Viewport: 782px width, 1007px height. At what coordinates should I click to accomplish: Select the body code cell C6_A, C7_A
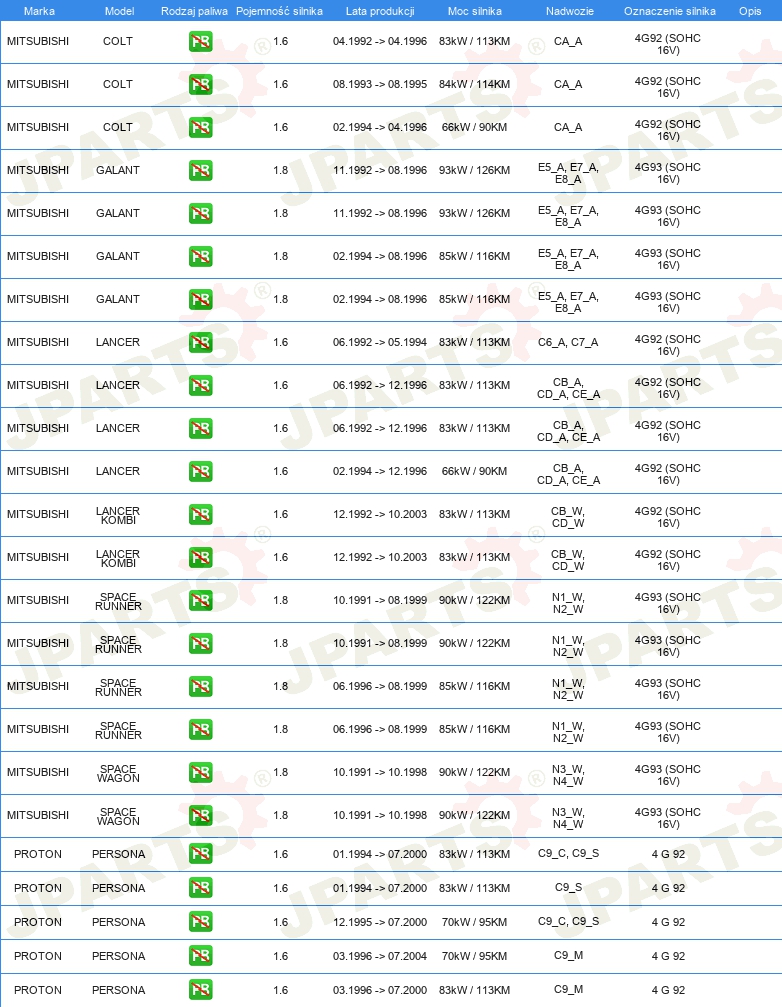coord(568,342)
